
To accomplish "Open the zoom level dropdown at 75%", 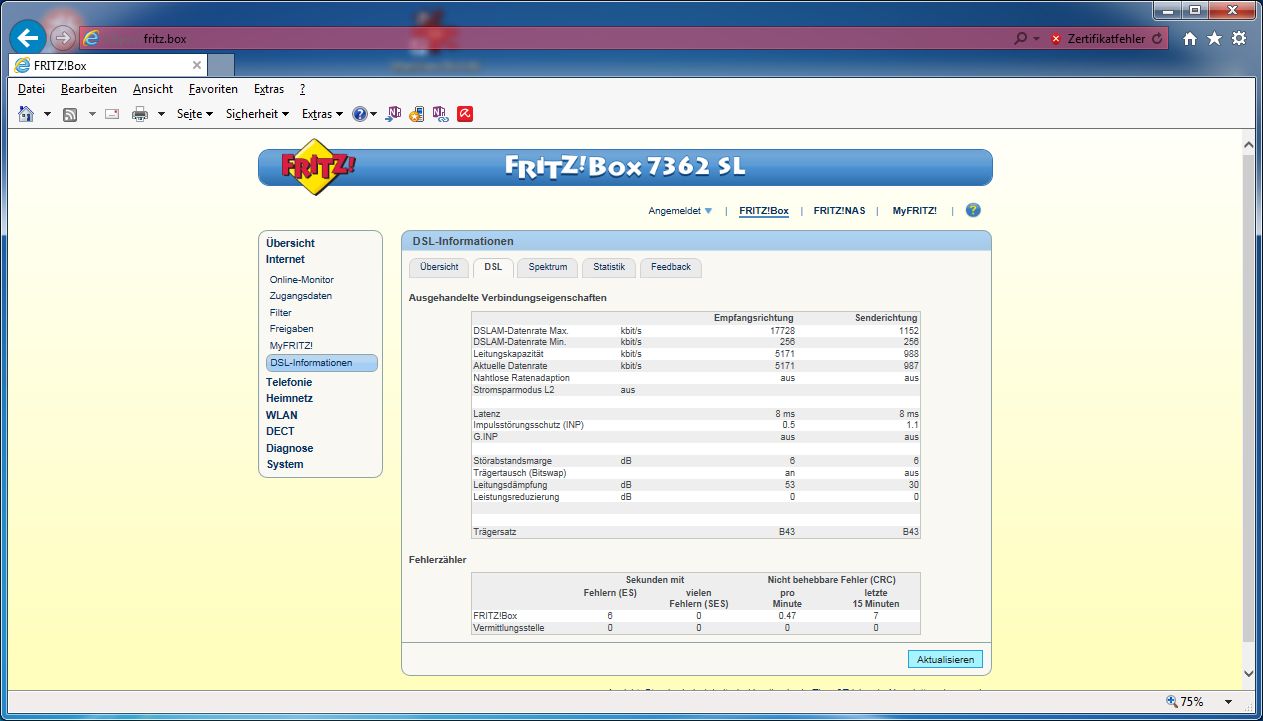I will tap(1228, 702).
